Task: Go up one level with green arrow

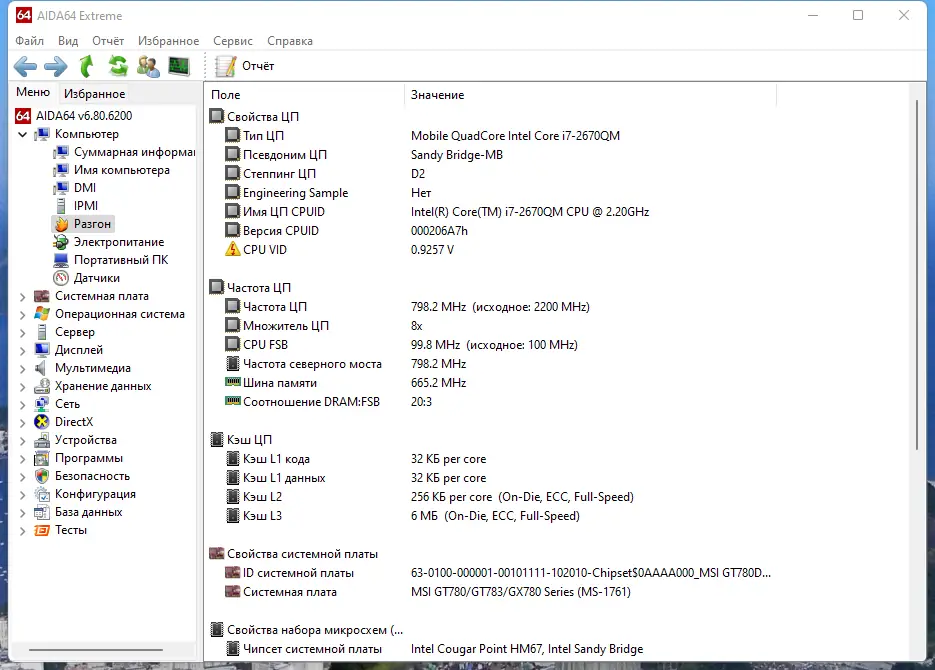Action: pos(87,66)
